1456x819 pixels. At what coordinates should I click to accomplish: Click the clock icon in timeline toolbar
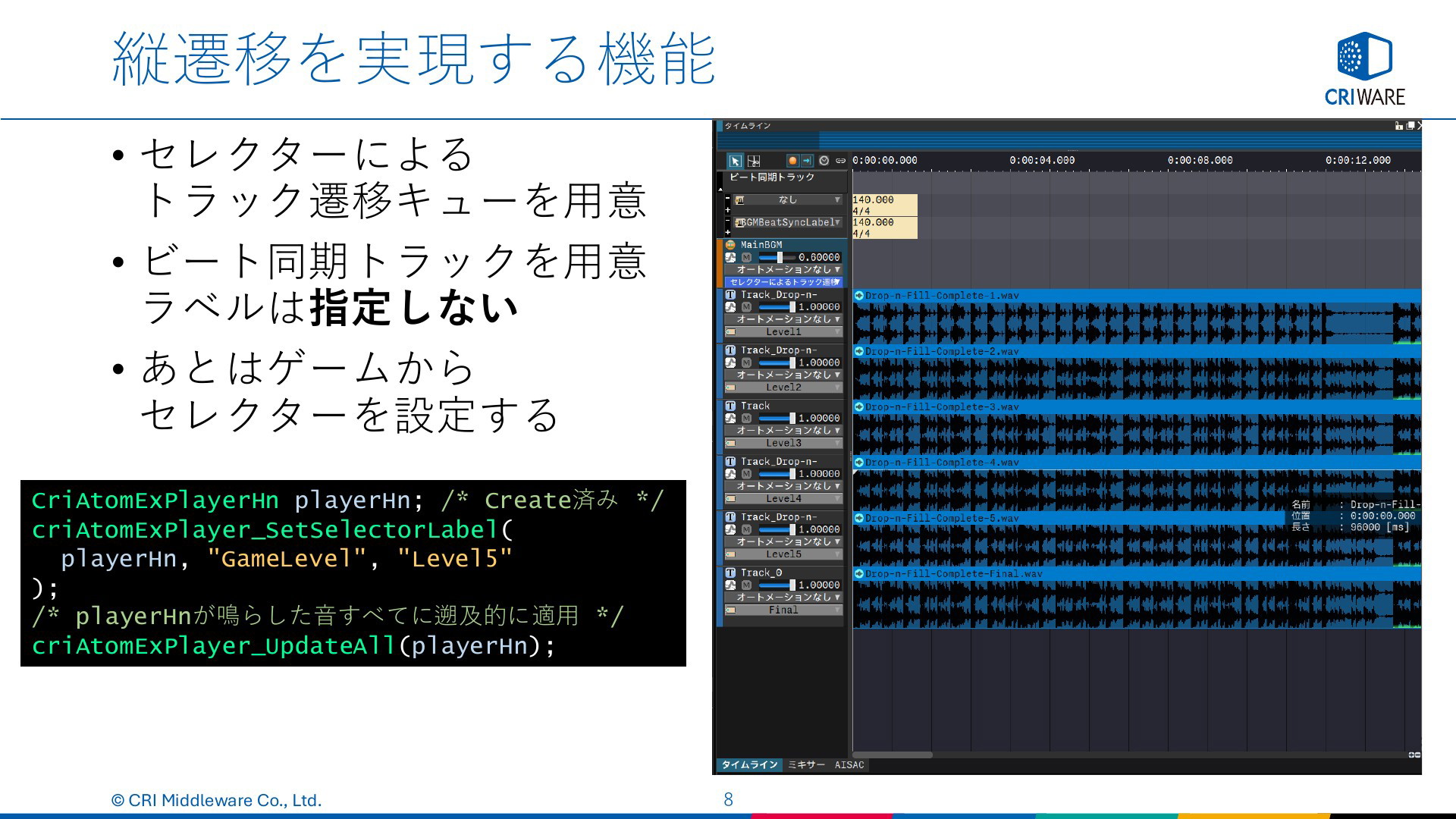[x=824, y=161]
